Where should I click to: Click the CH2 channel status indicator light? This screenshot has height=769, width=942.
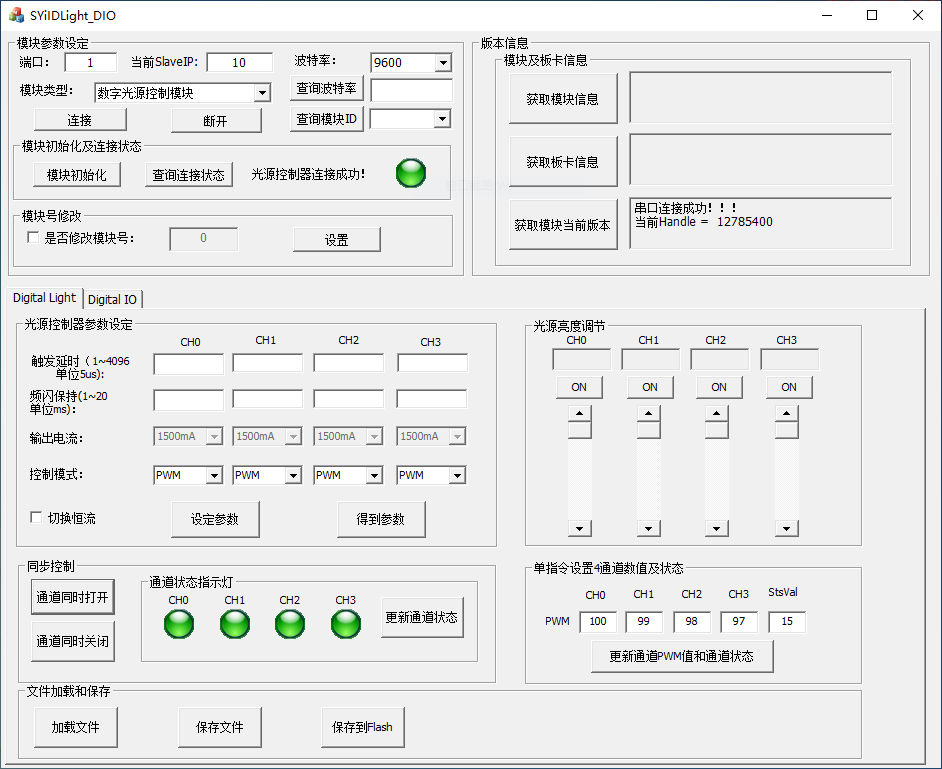tap(290, 624)
